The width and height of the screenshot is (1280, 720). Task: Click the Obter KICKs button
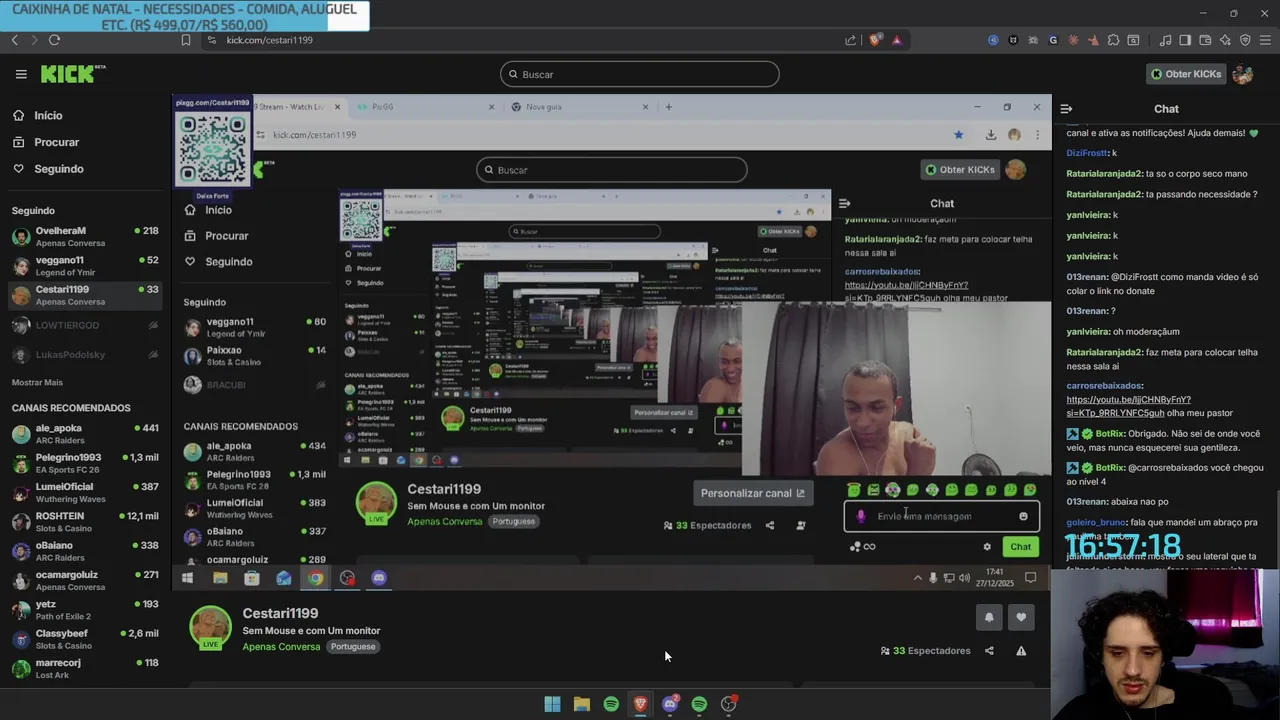tap(1186, 74)
